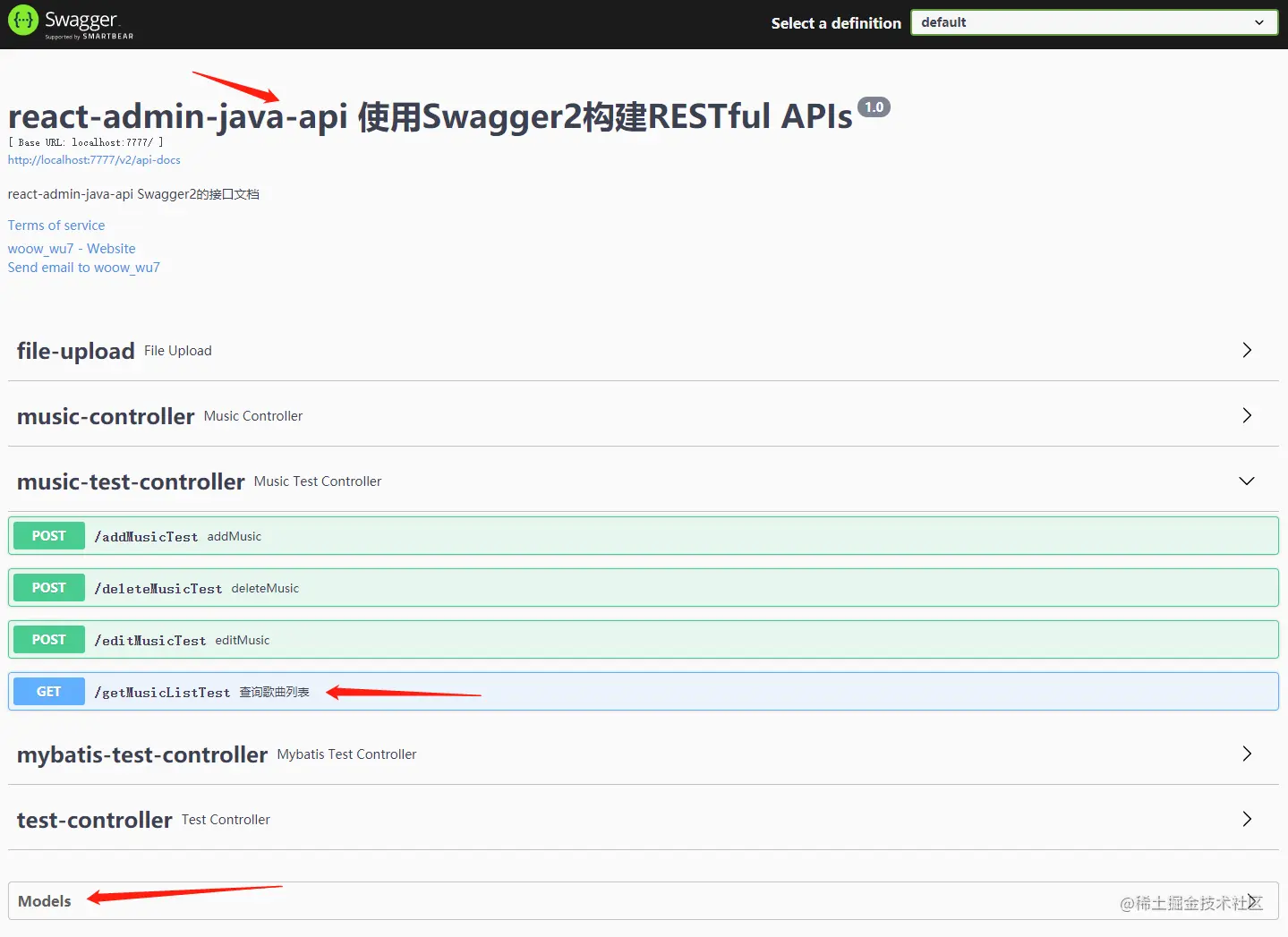Expand the Models section

644,901
